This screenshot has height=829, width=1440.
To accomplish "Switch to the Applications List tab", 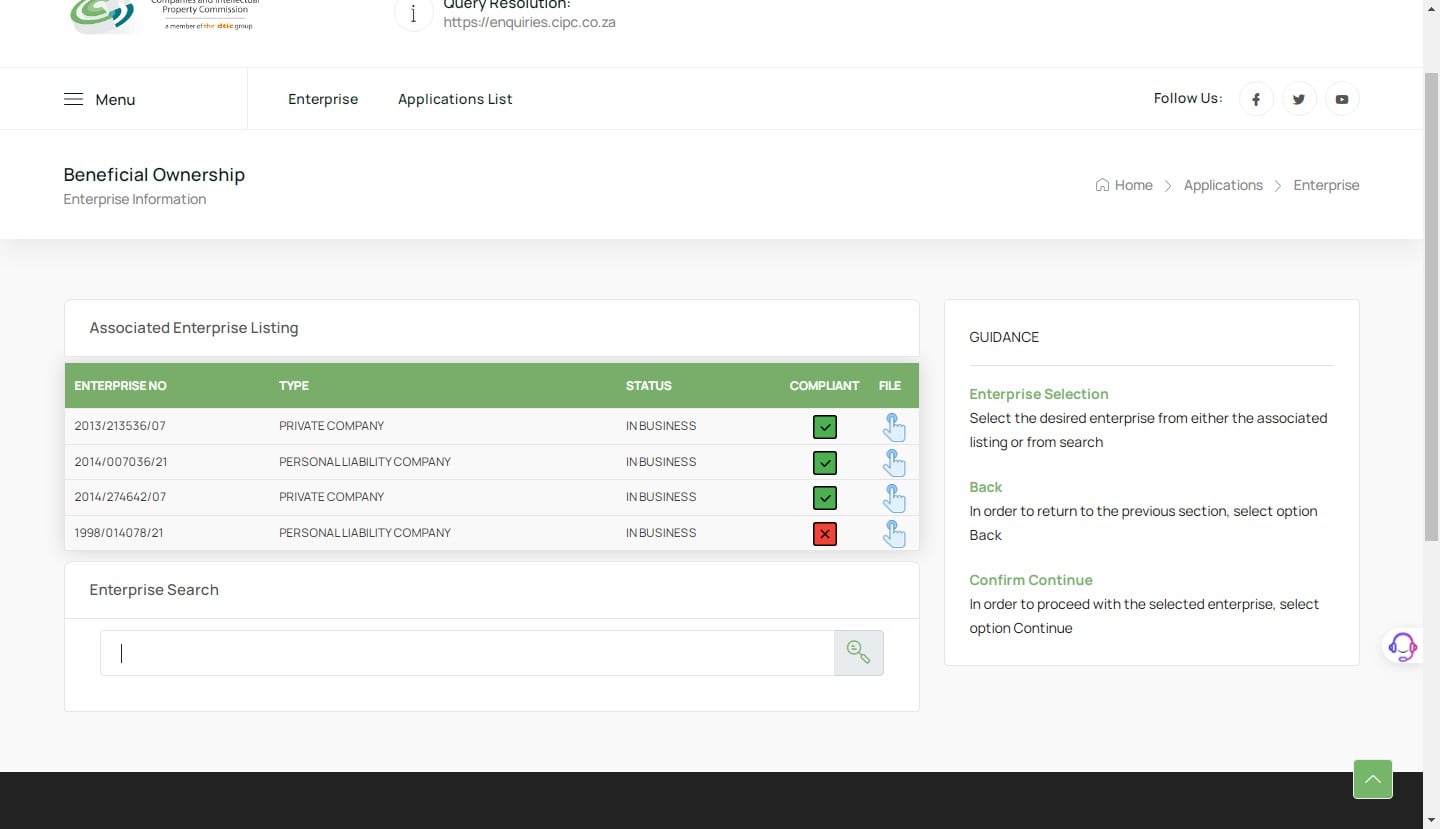I will (455, 98).
